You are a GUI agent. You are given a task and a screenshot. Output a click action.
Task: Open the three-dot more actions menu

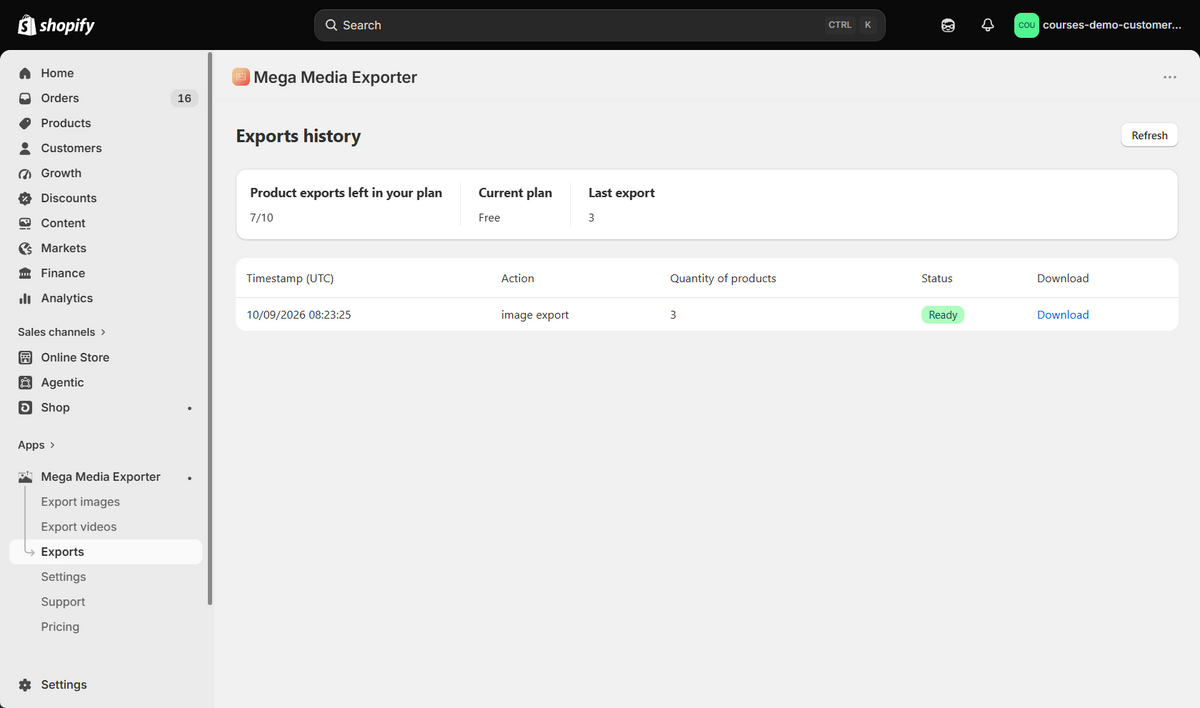[1170, 77]
